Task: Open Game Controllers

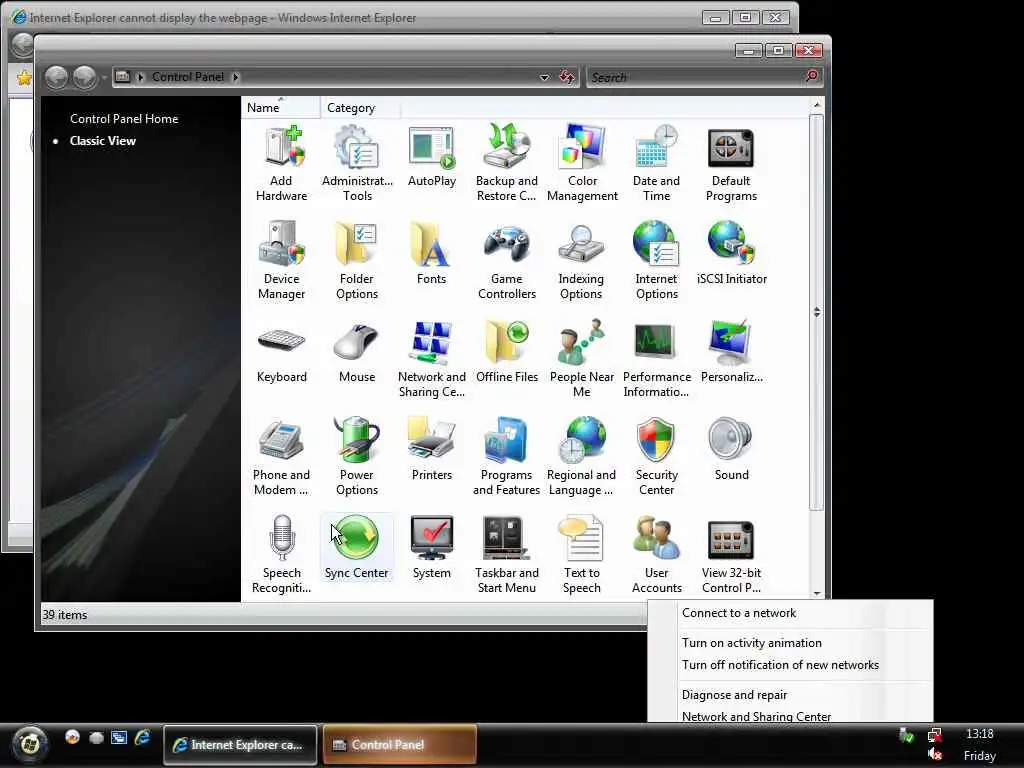Action: pyautogui.click(x=507, y=261)
